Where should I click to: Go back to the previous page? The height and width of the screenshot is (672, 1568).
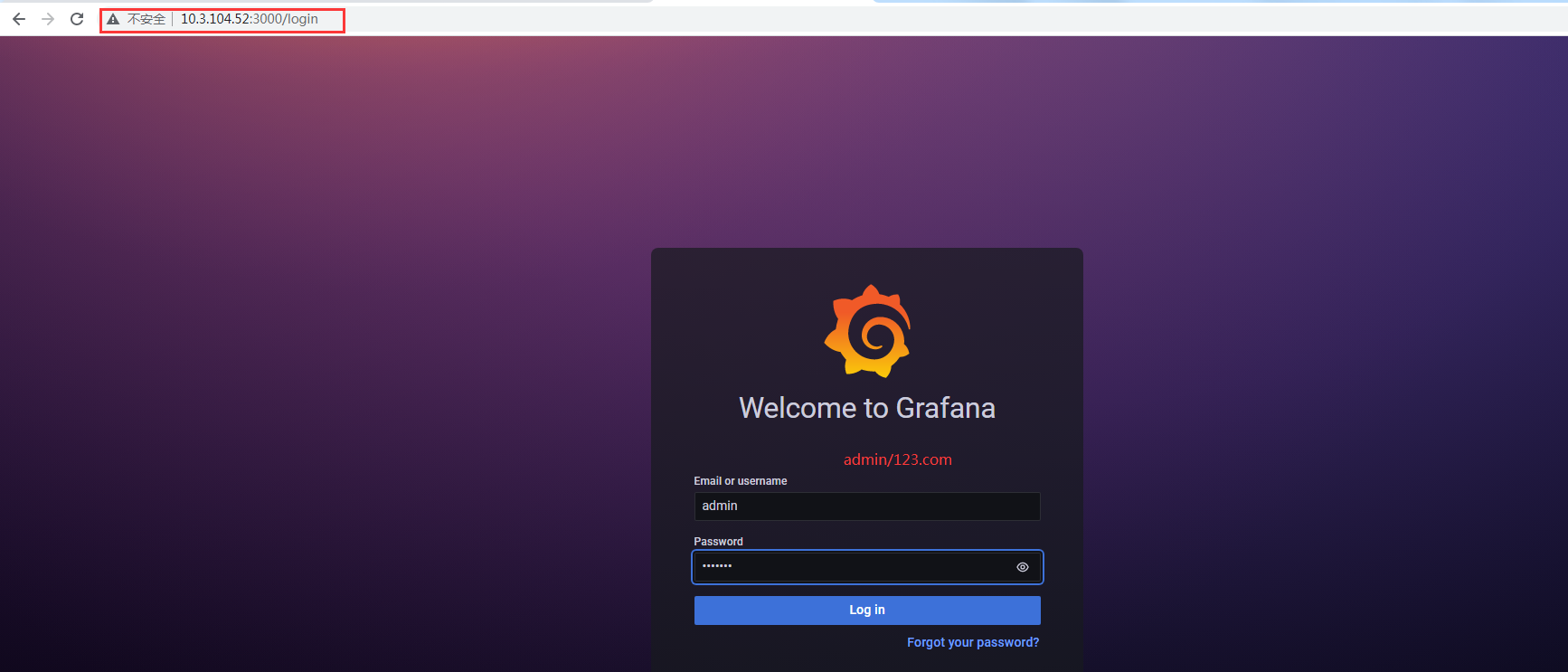point(19,19)
